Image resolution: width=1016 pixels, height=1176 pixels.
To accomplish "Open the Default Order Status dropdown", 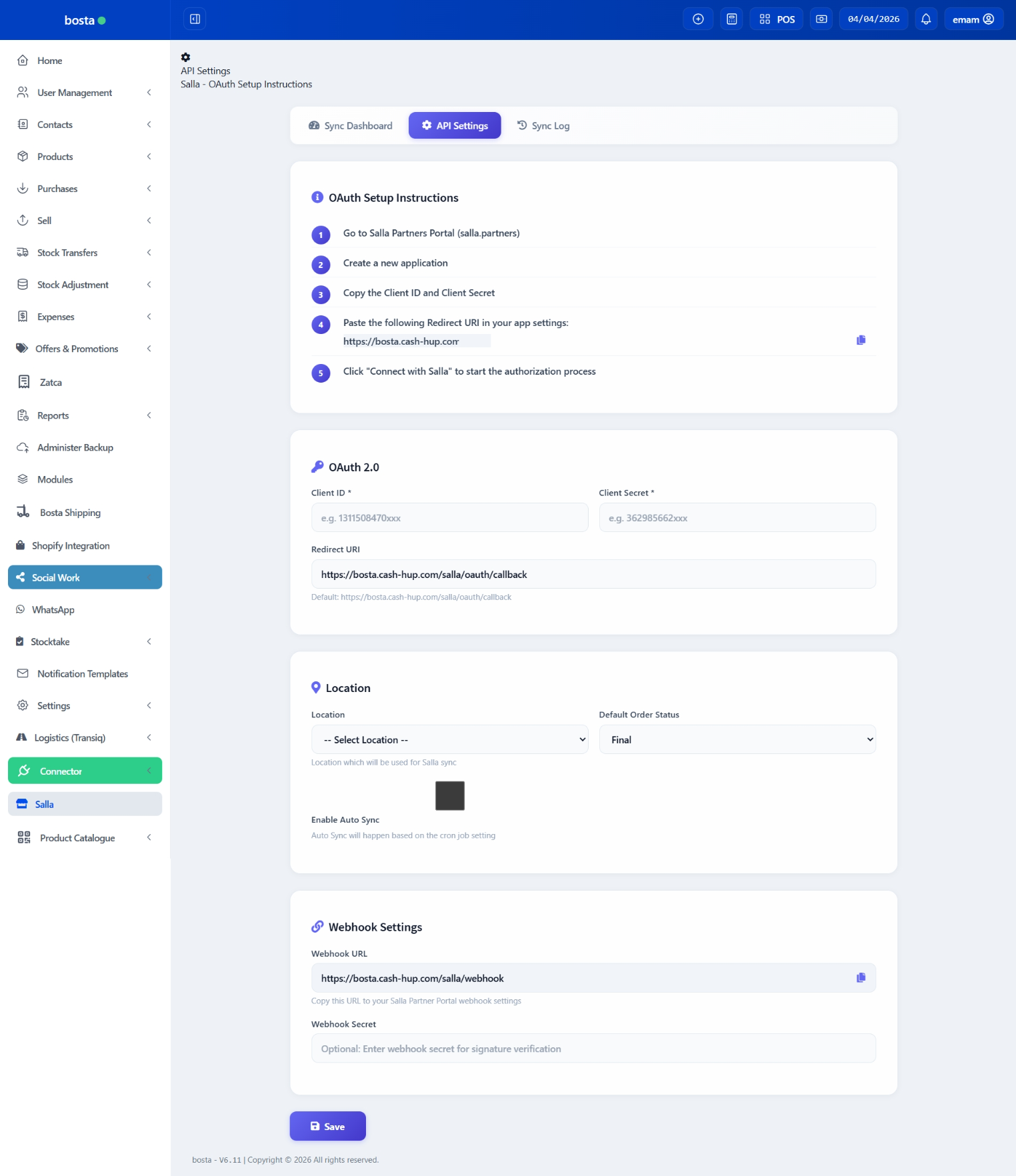I will 737,739.
